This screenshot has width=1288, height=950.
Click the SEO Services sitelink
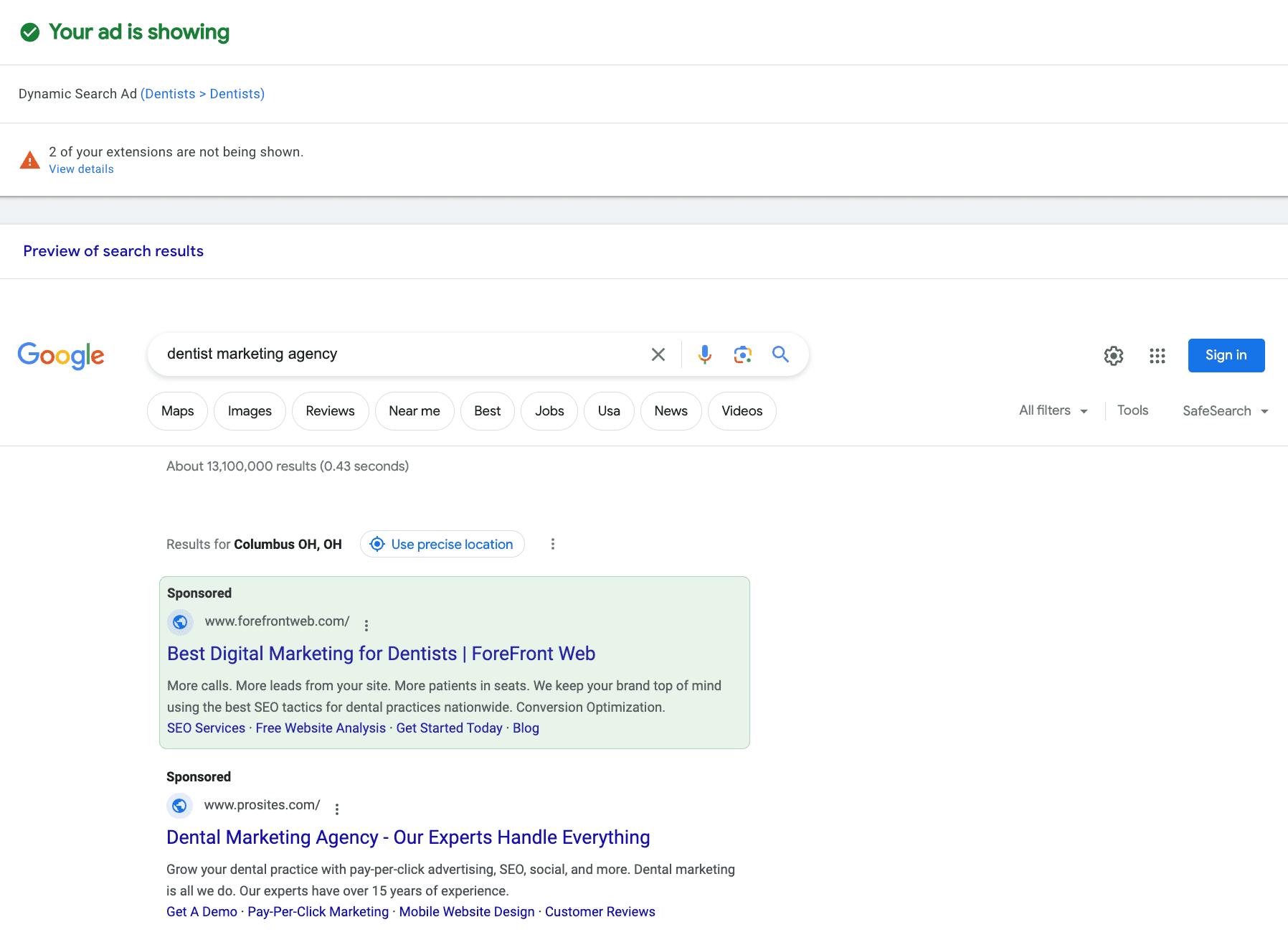point(206,728)
